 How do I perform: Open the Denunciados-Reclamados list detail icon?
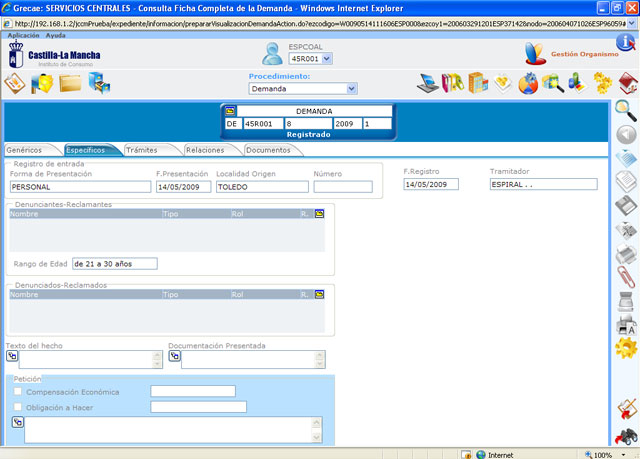320,294
